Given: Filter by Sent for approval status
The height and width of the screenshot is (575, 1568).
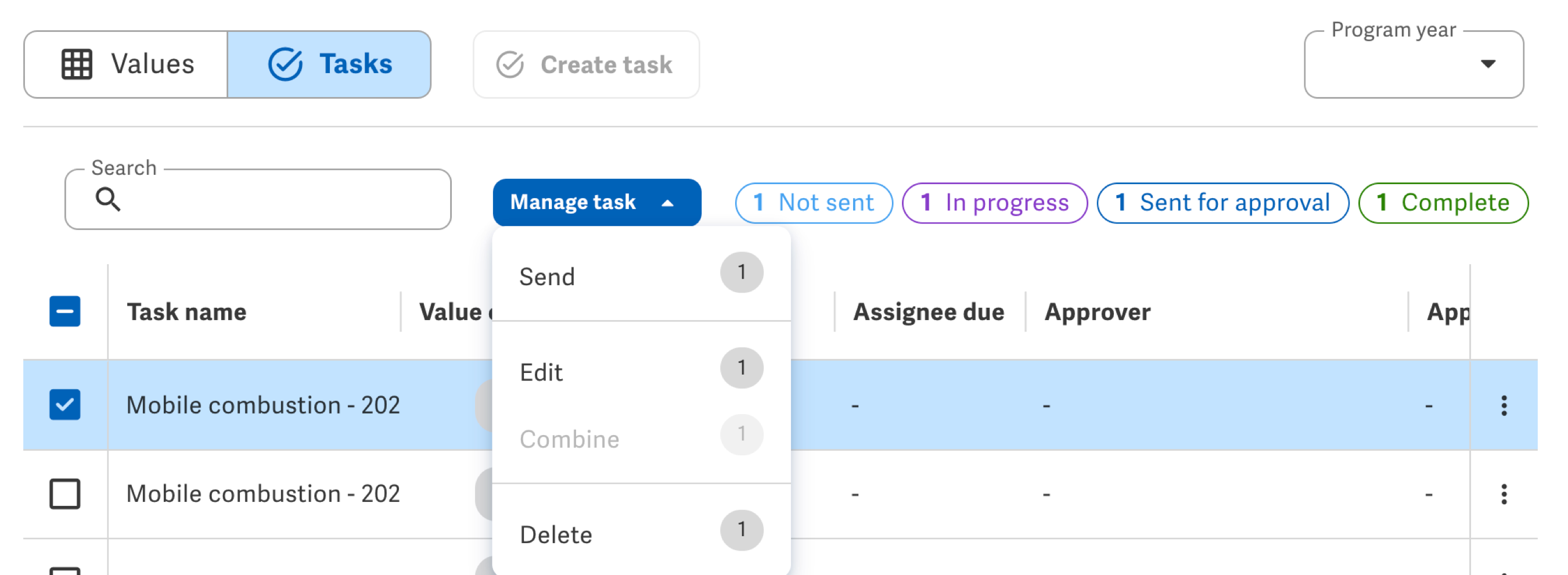Looking at the screenshot, I should tap(1223, 203).
